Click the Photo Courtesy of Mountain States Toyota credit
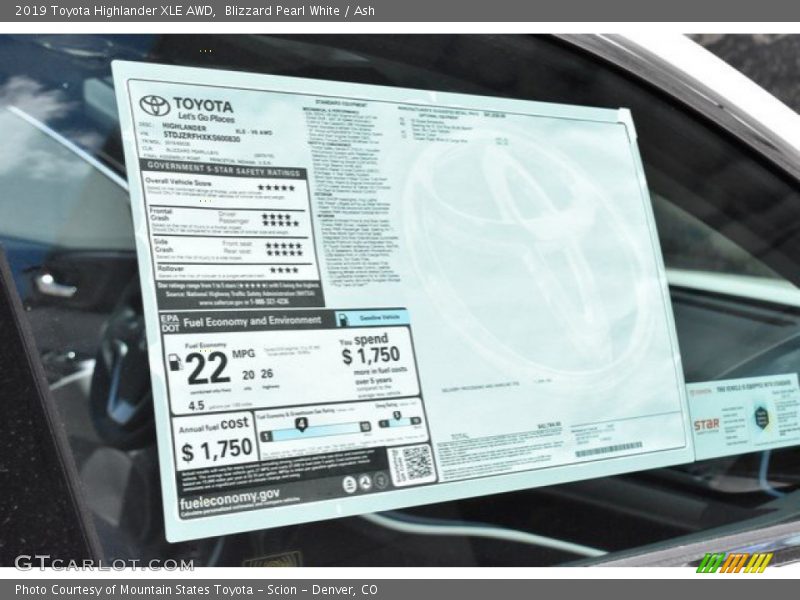Screen dimensions: 800x600 pos(196,590)
